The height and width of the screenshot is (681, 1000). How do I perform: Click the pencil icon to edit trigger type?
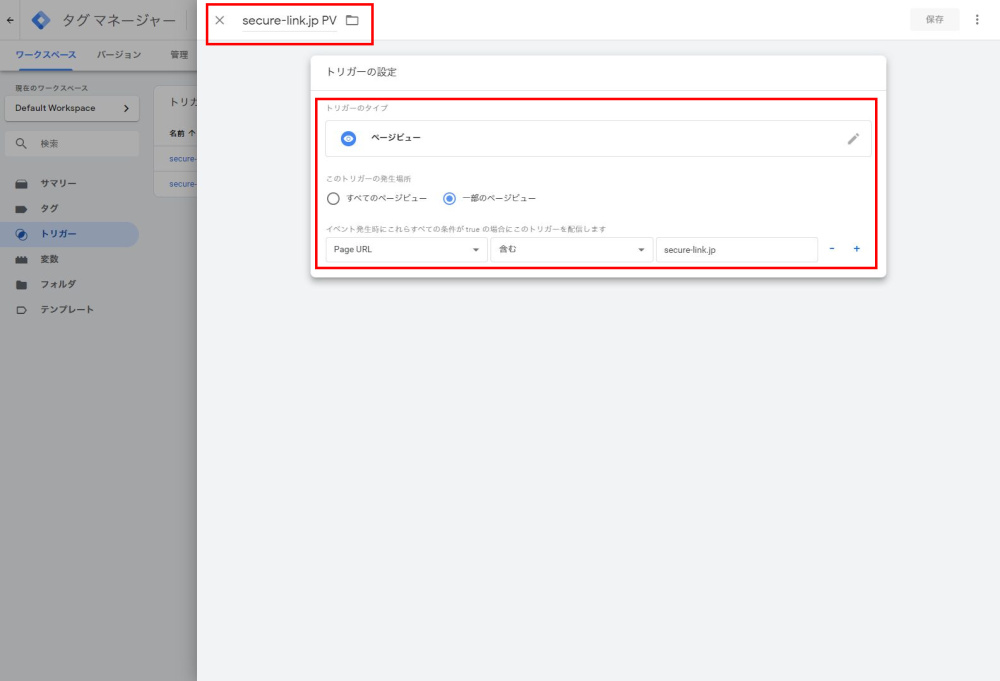click(x=853, y=139)
